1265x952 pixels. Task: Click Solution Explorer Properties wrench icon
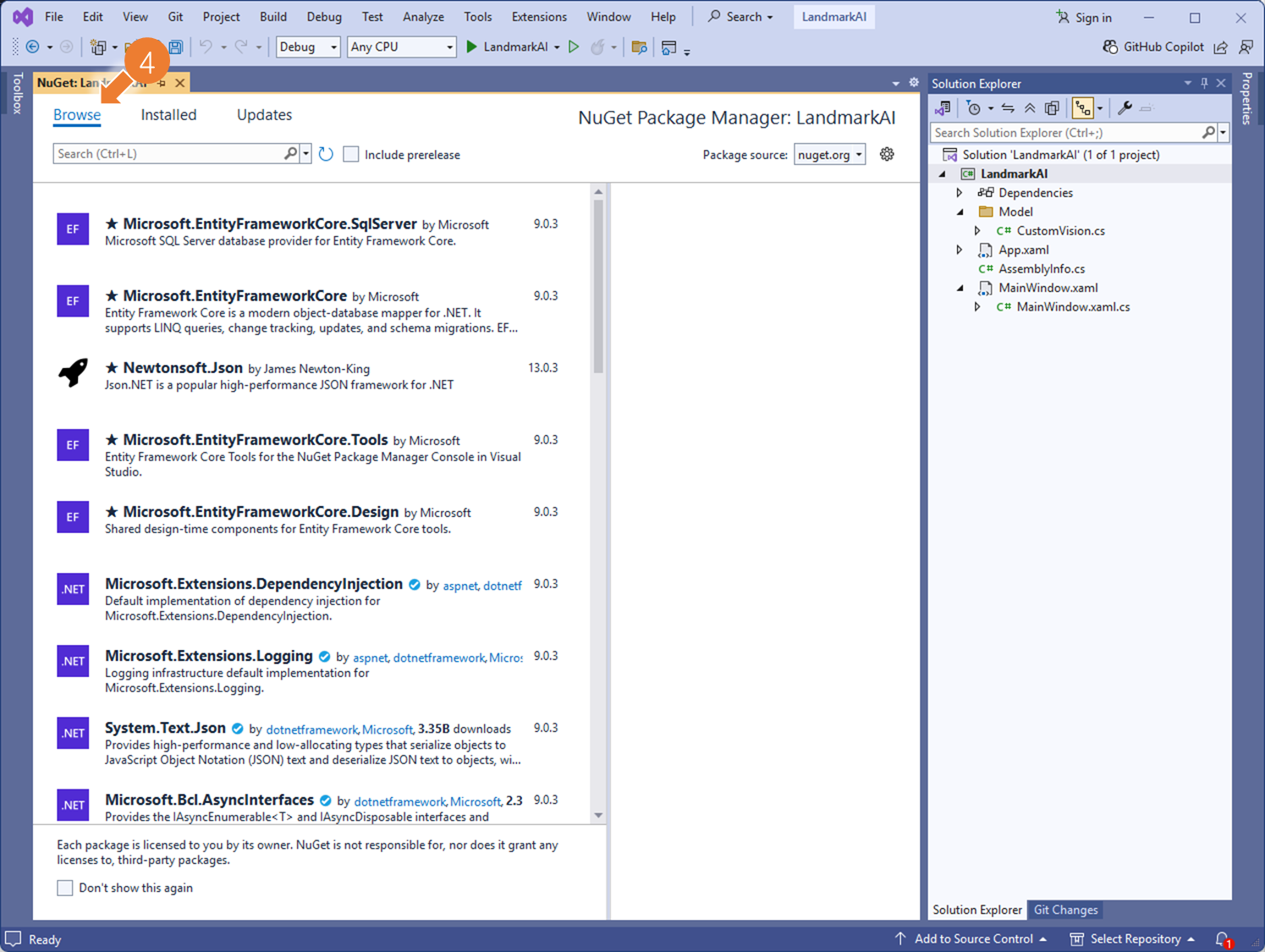click(x=1125, y=107)
